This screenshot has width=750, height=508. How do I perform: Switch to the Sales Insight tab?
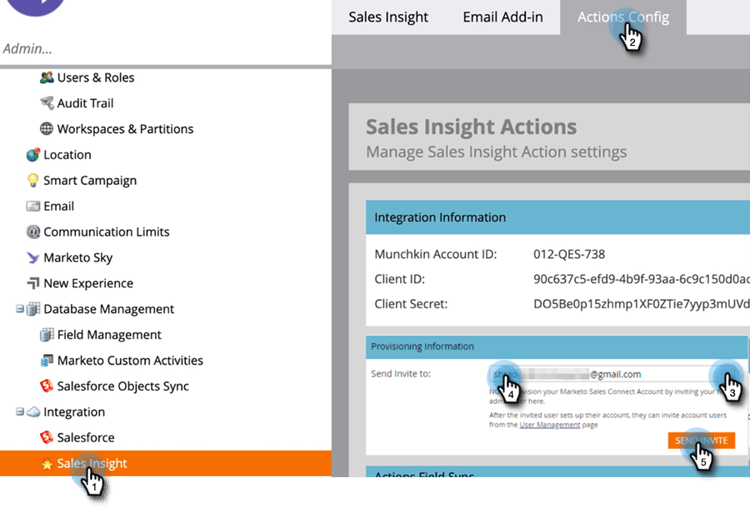388,17
